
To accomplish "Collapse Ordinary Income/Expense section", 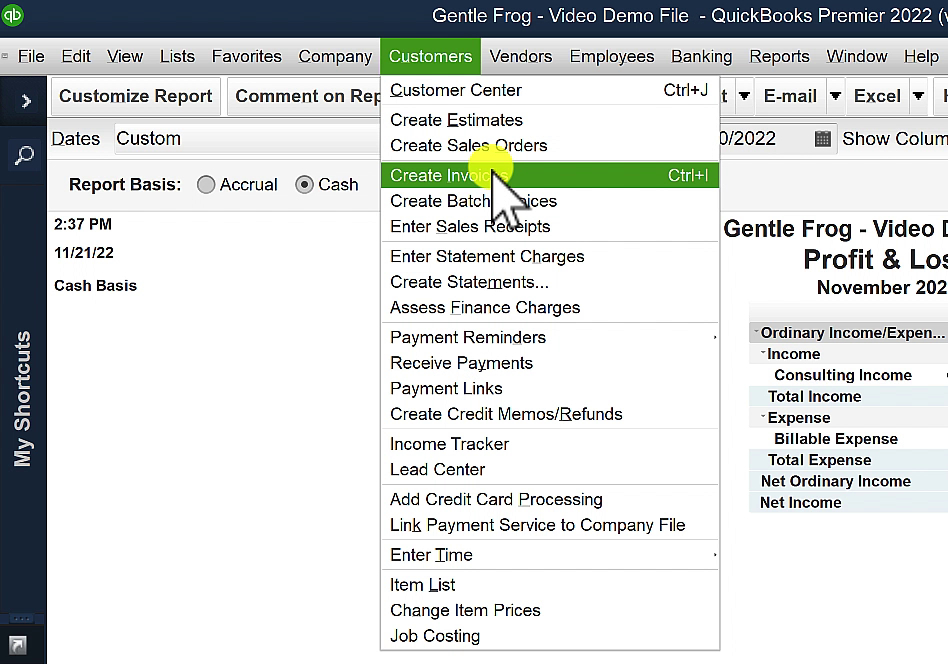I will click(756, 331).
